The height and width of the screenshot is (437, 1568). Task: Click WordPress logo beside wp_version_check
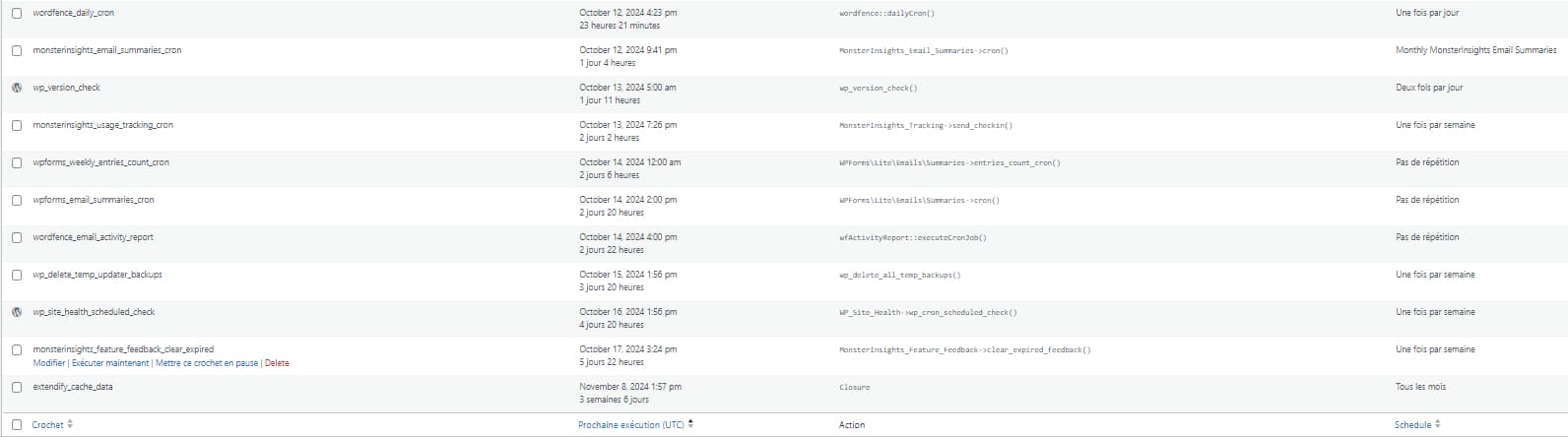pyautogui.click(x=17, y=88)
